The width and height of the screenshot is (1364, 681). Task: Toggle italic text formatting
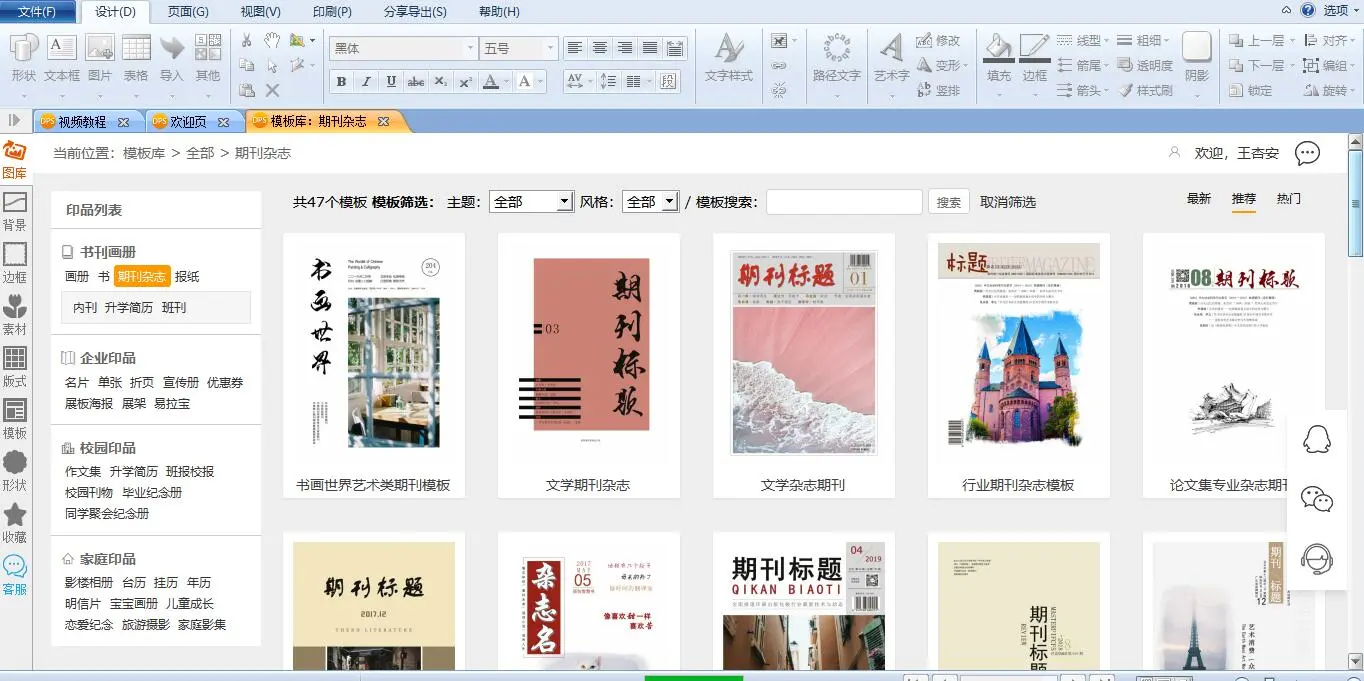pyautogui.click(x=366, y=82)
